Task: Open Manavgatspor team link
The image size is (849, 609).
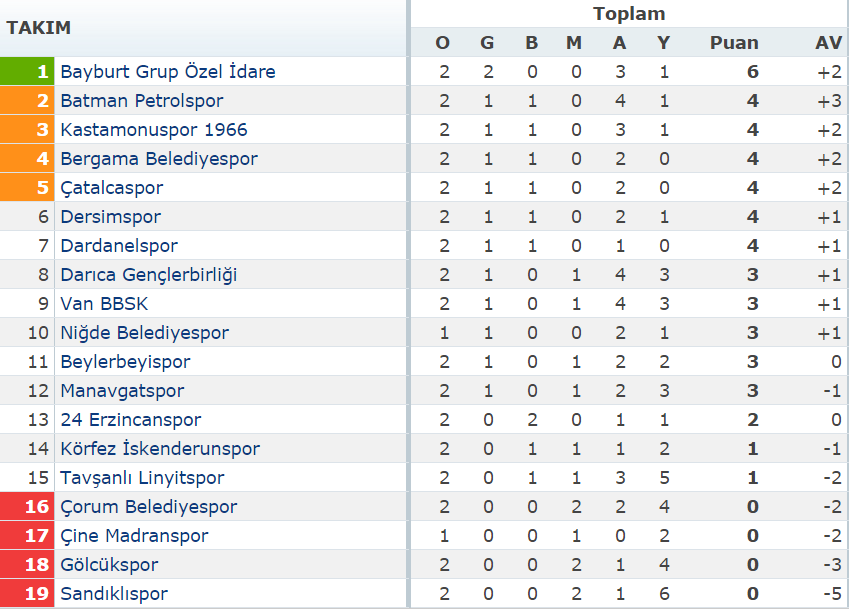Action: 122,391
